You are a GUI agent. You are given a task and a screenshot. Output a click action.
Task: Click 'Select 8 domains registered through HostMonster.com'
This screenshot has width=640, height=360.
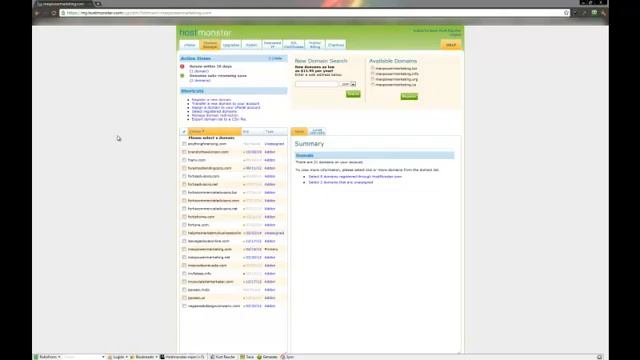tap(355, 177)
